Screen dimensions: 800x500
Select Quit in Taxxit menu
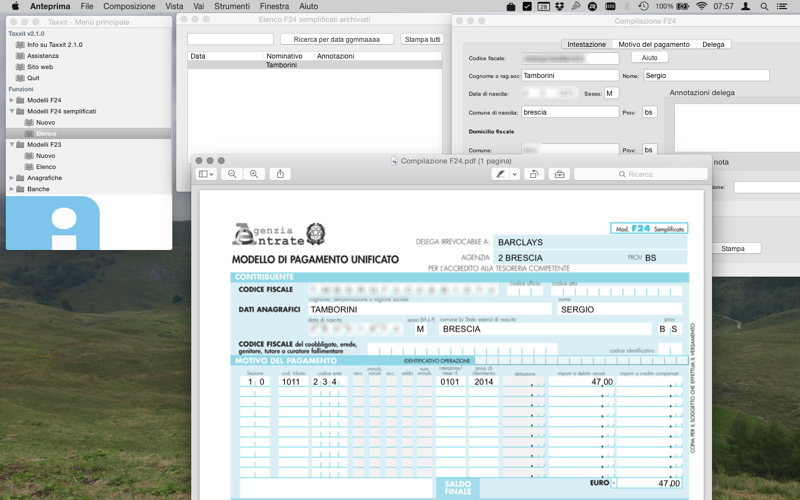point(33,78)
